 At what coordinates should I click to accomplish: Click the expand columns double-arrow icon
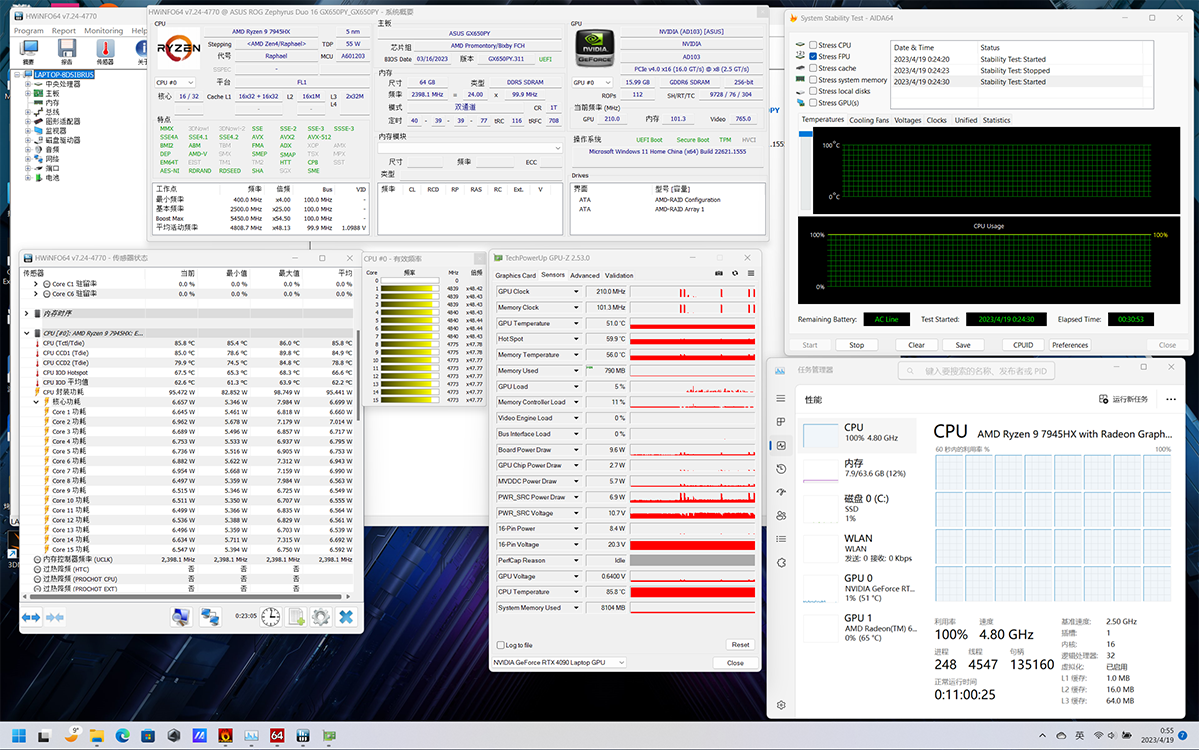coord(32,617)
